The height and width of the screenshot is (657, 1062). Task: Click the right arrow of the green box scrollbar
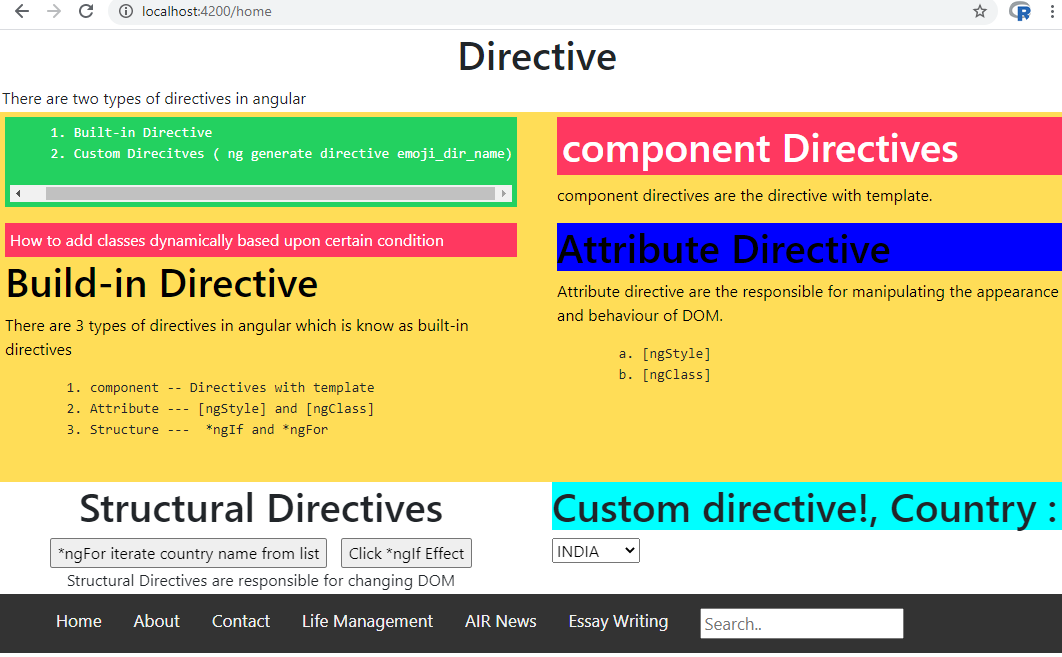point(504,193)
